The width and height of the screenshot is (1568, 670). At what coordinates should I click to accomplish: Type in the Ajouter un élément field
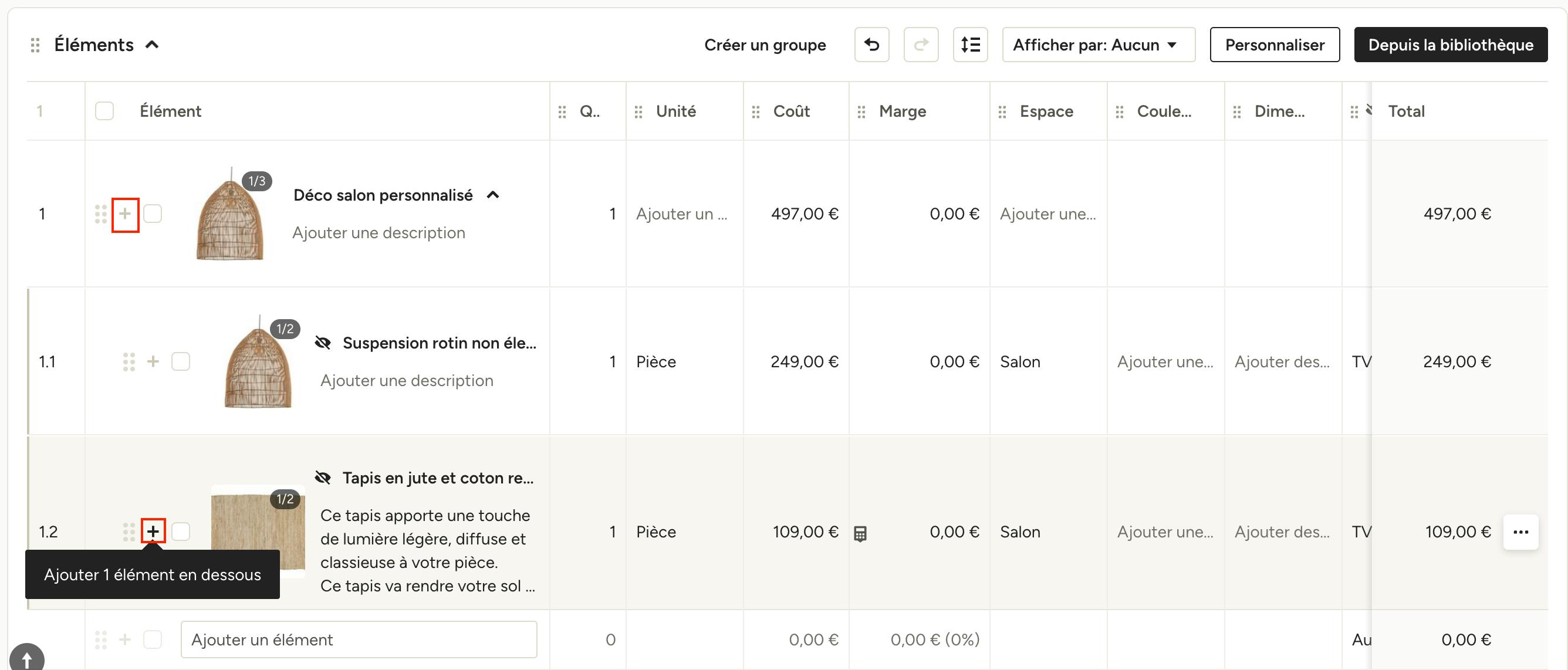point(359,639)
